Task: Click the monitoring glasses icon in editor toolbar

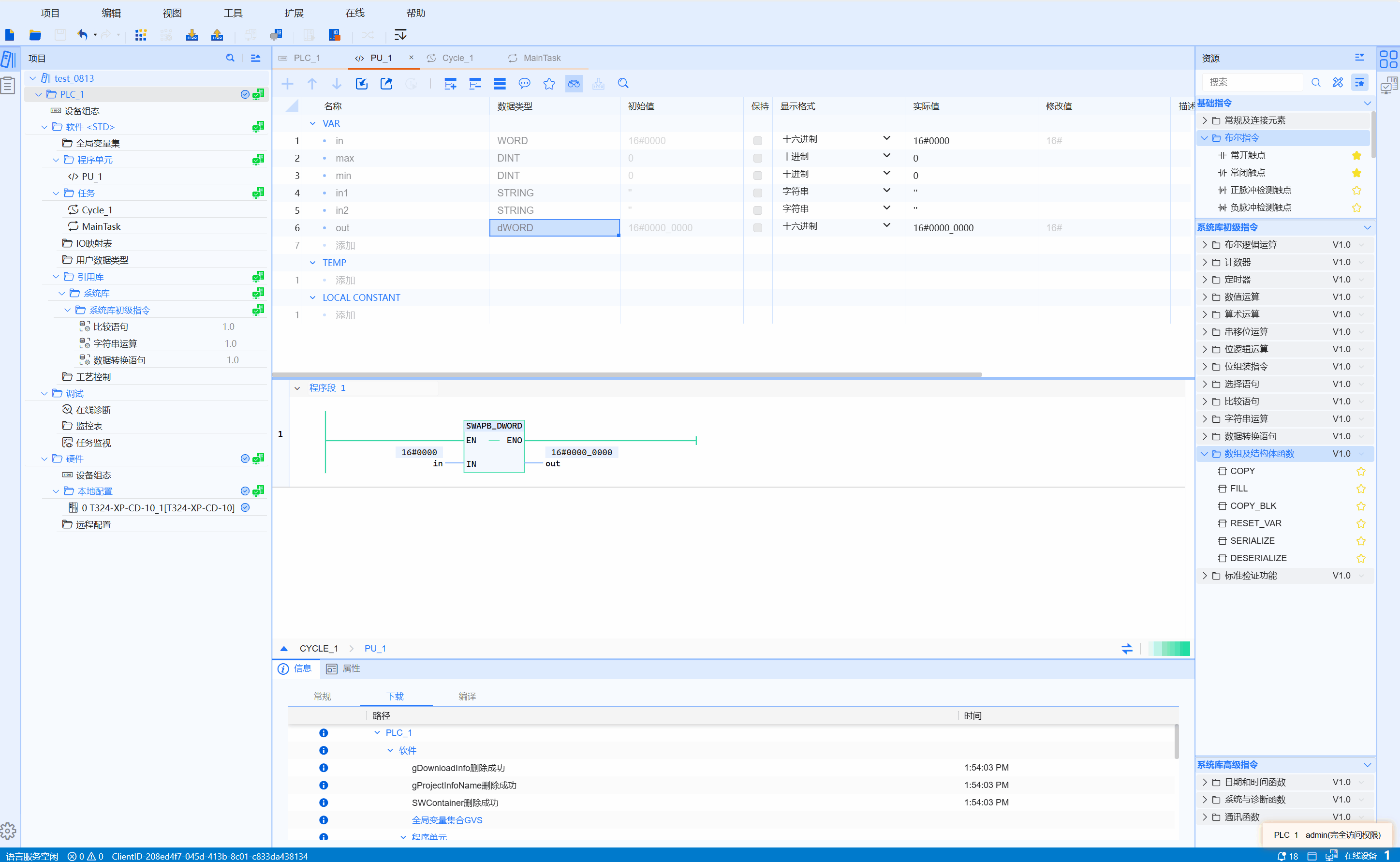Action: pyautogui.click(x=573, y=84)
